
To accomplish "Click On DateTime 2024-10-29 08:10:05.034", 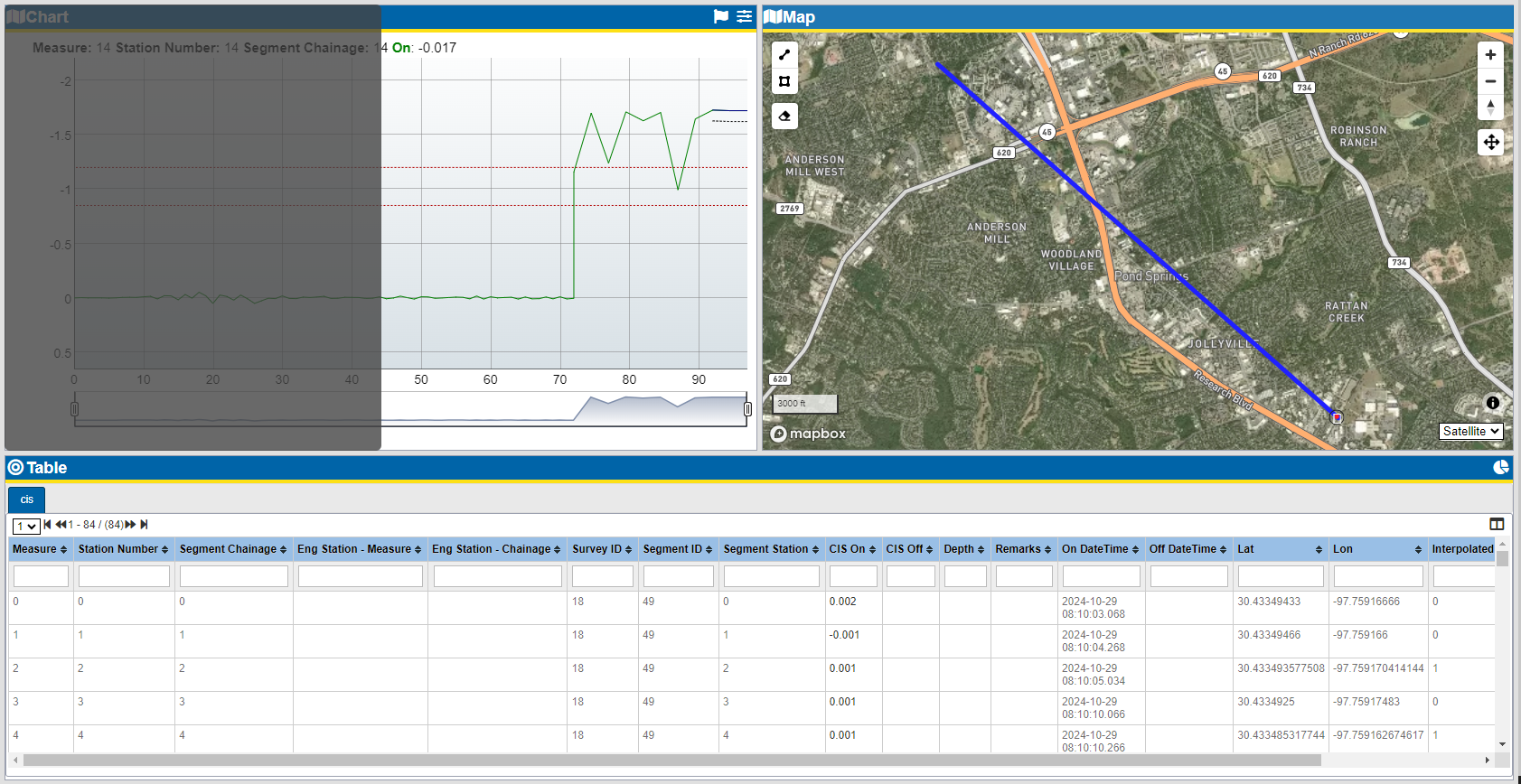I will click(1094, 675).
